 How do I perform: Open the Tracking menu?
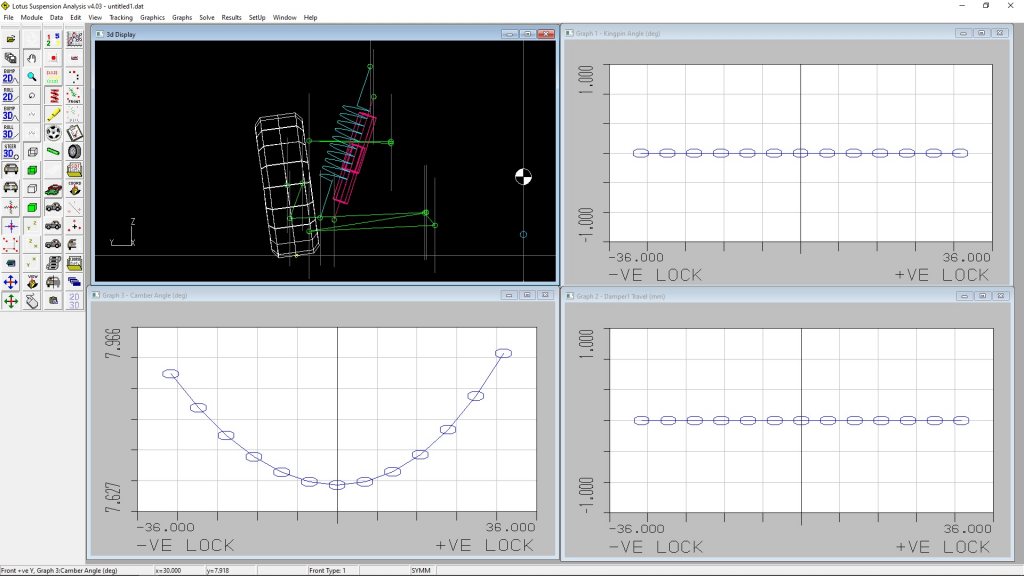click(121, 18)
